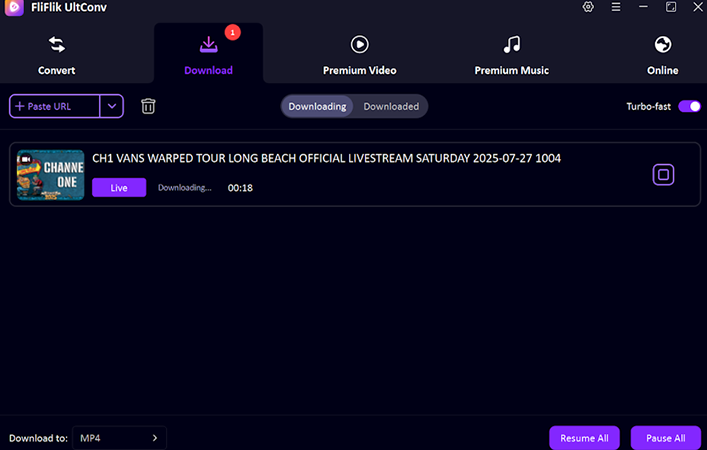Viewport: 707px width, 450px height.
Task: Click the trash delete icon
Action: pyautogui.click(x=148, y=106)
